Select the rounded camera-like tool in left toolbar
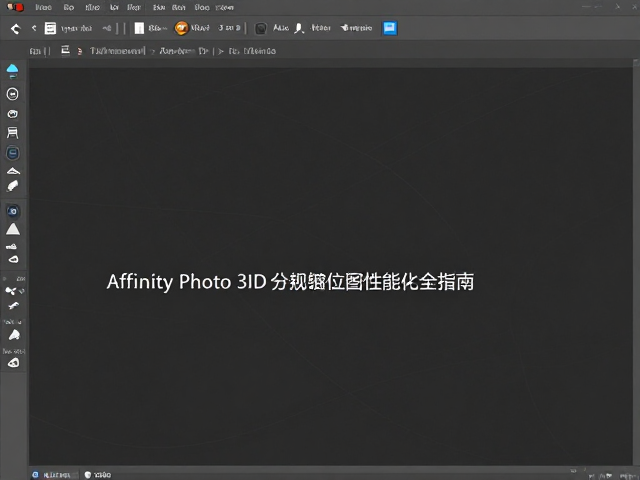The height and width of the screenshot is (480, 640). point(13,114)
